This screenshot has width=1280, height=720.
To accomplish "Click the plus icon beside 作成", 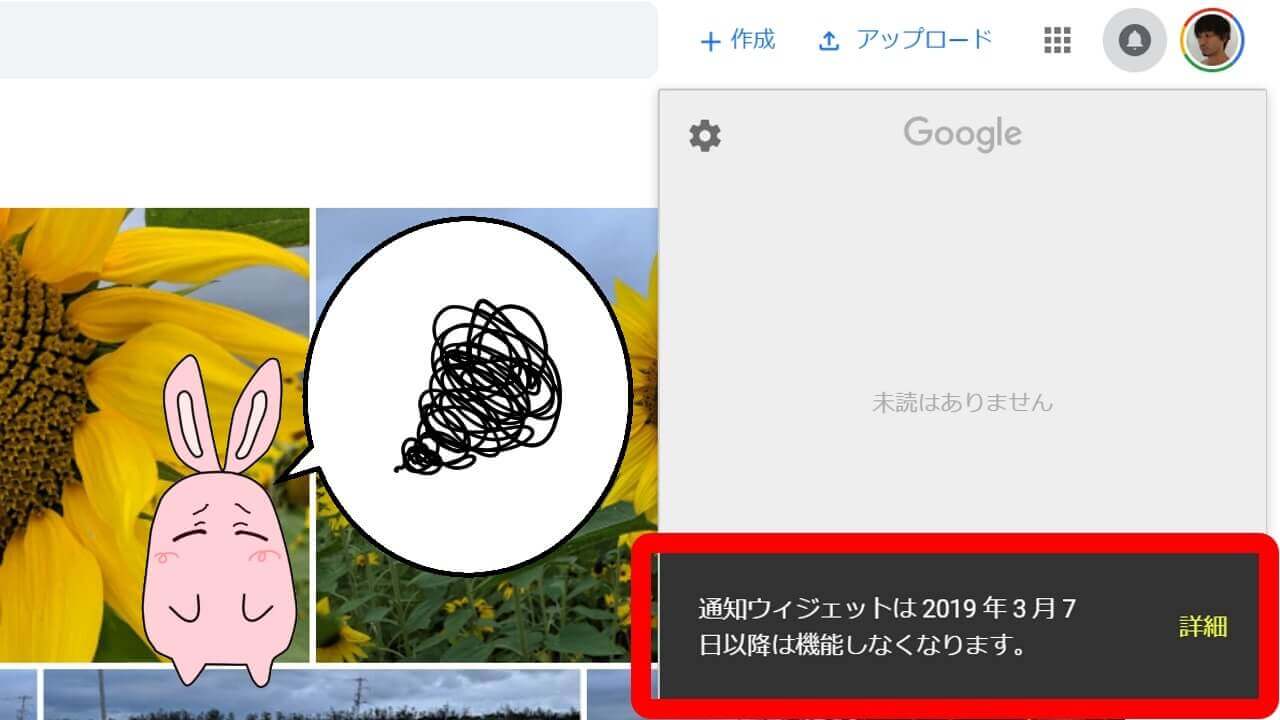I will 710,42.
